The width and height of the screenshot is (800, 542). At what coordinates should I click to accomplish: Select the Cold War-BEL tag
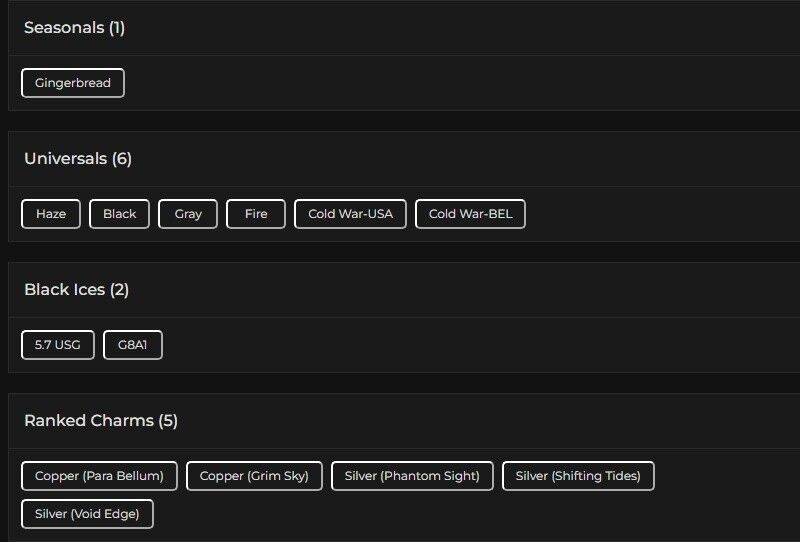click(x=470, y=214)
